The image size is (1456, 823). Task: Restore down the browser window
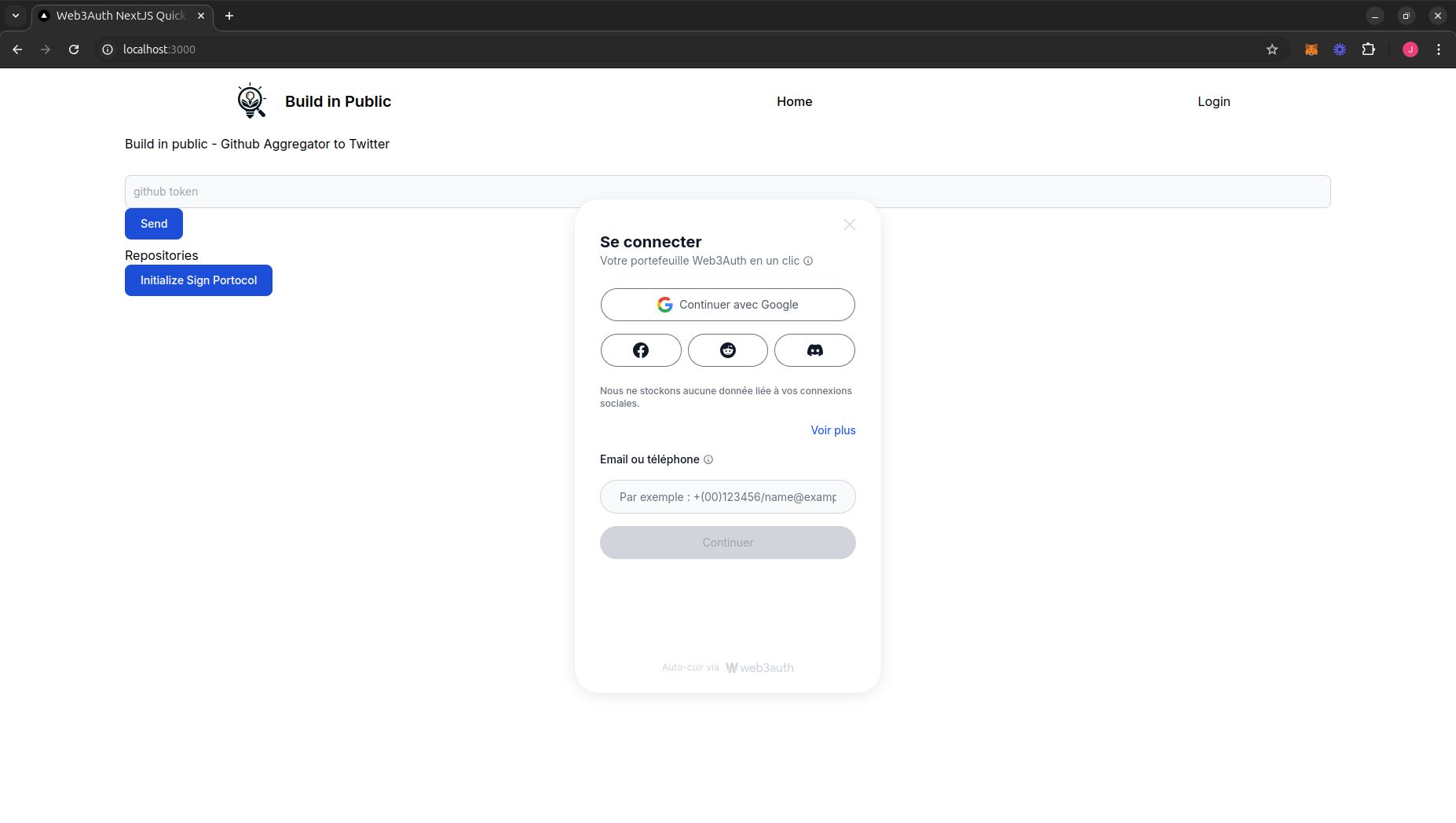tap(1407, 16)
